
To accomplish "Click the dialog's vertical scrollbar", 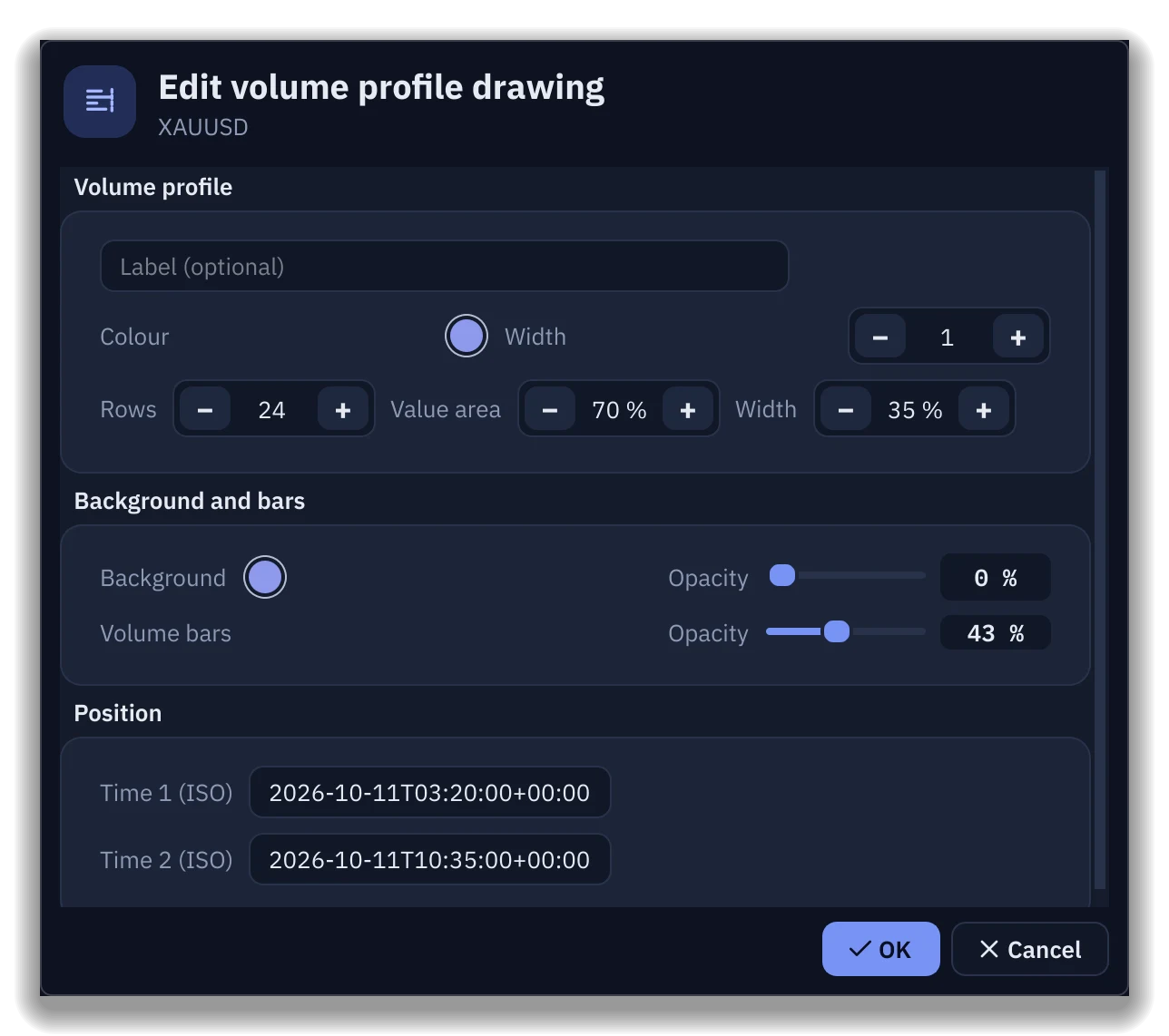I will pyautogui.click(x=1100, y=530).
